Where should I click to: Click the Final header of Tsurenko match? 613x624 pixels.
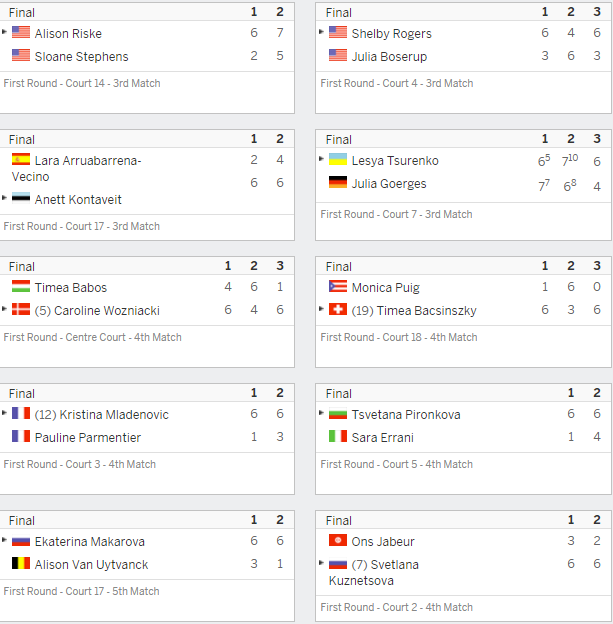click(x=338, y=140)
